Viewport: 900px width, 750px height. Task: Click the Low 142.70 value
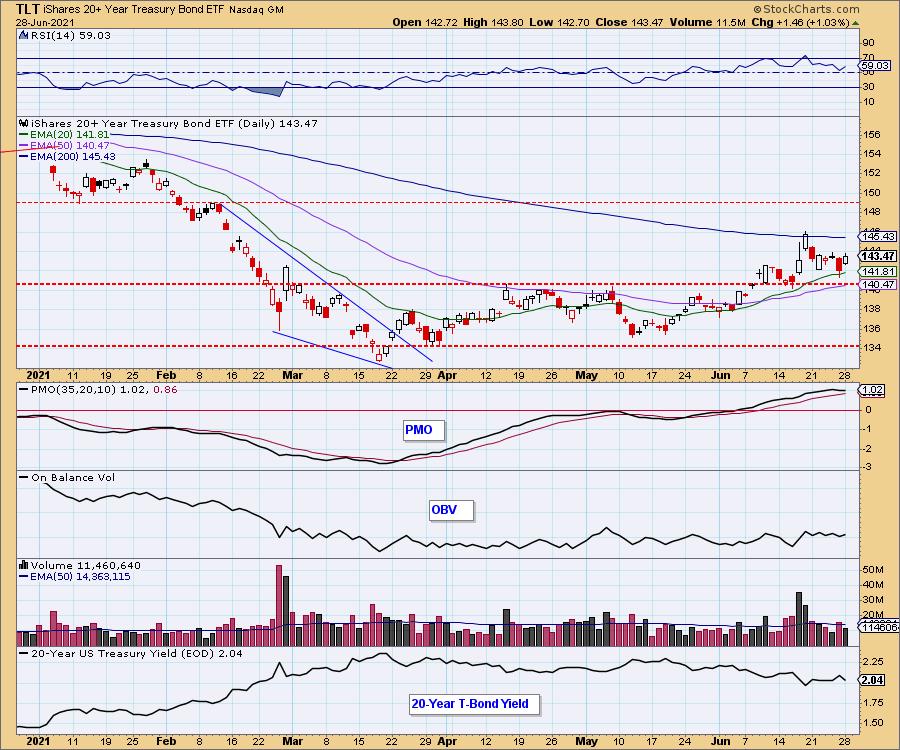(x=559, y=22)
